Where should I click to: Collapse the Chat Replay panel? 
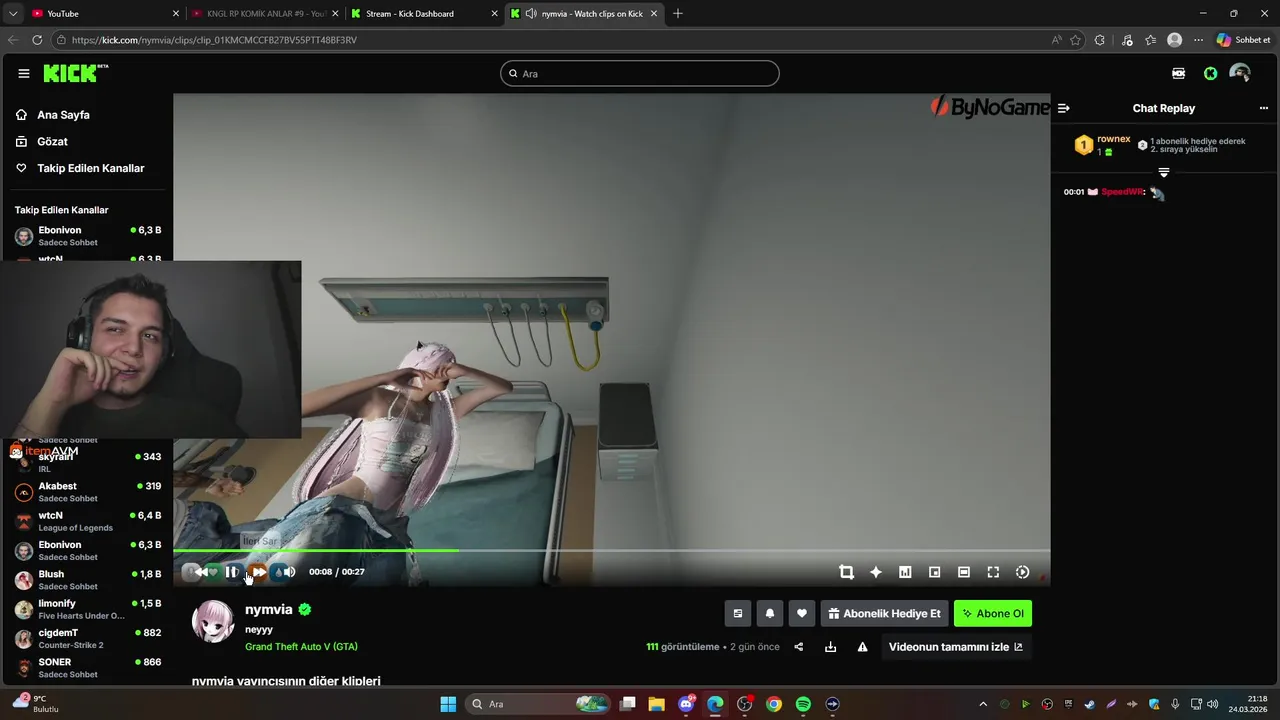point(1064,108)
